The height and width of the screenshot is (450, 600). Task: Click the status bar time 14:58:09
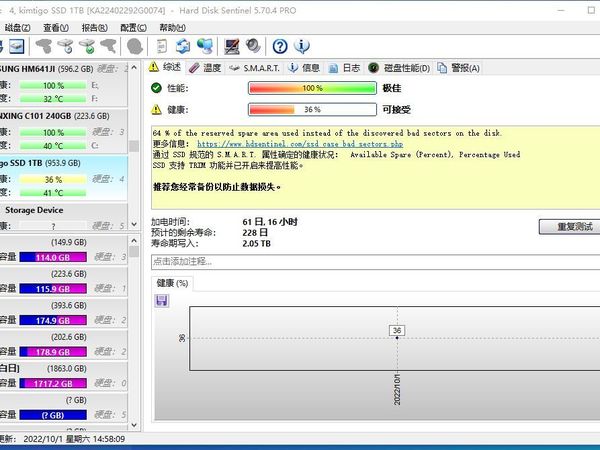coord(109,439)
